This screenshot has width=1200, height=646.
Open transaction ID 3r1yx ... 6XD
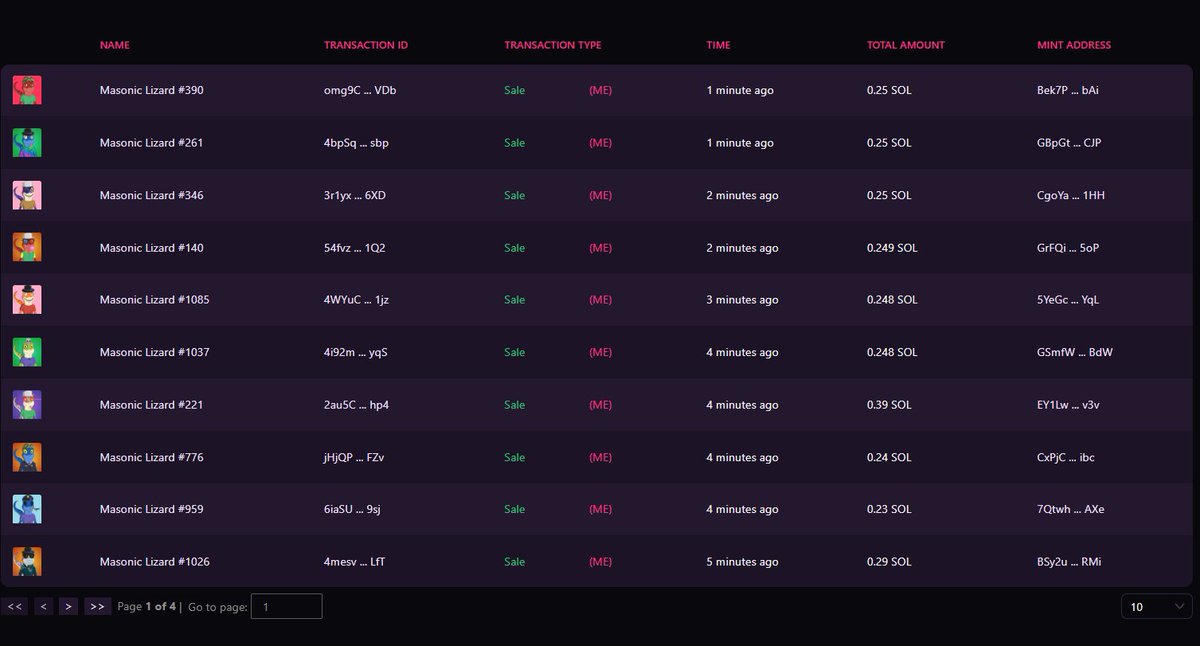[x=355, y=195]
